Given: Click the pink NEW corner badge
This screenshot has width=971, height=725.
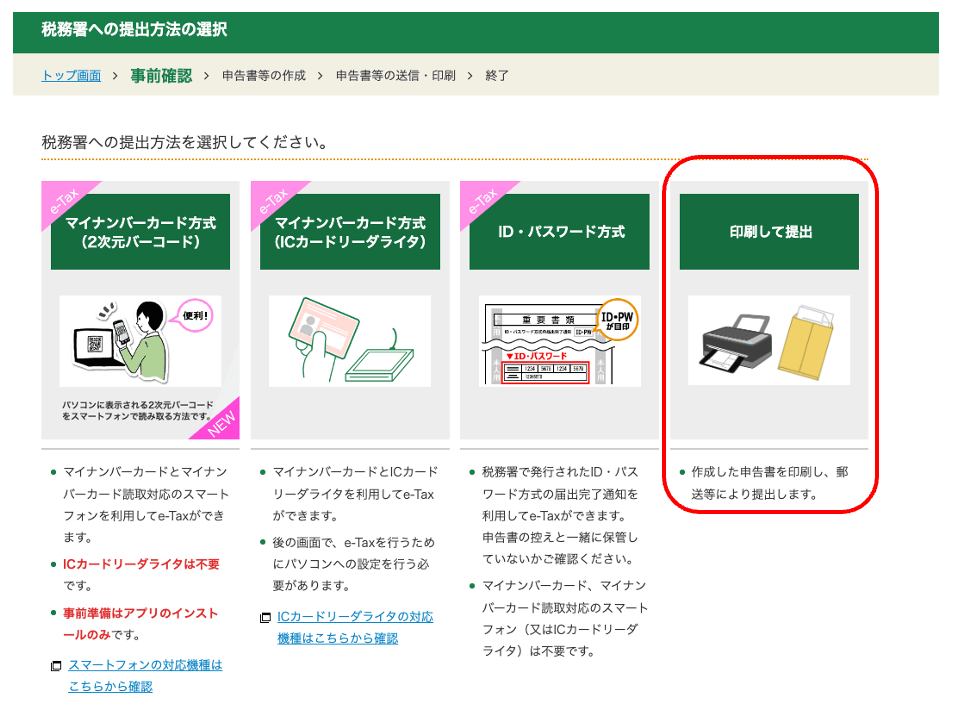Looking at the screenshot, I should pyautogui.click(x=220, y=422).
